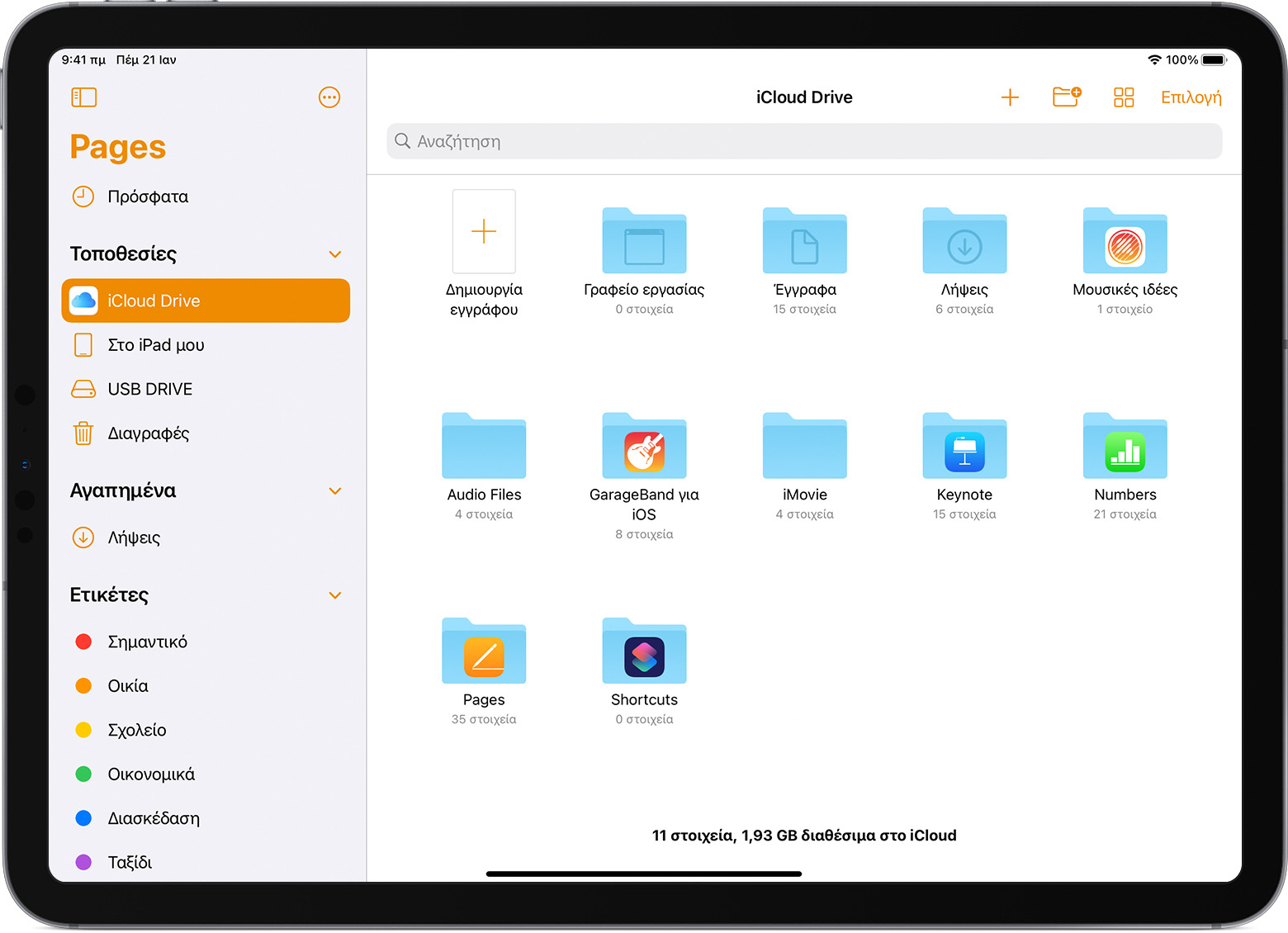Select the Οικία orange tag
1288x933 pixels.
83,685
